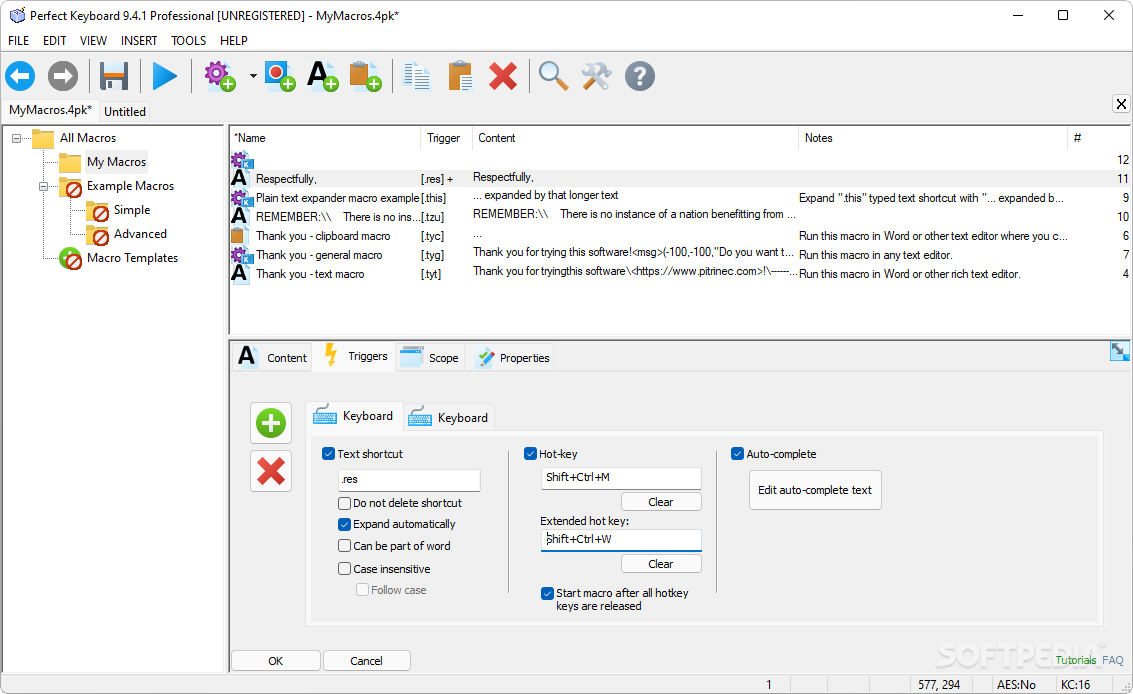Uncheck Start macro after all hotkey keys are released
Viewport: 1133px width, 694px height.
coord(548,594)
